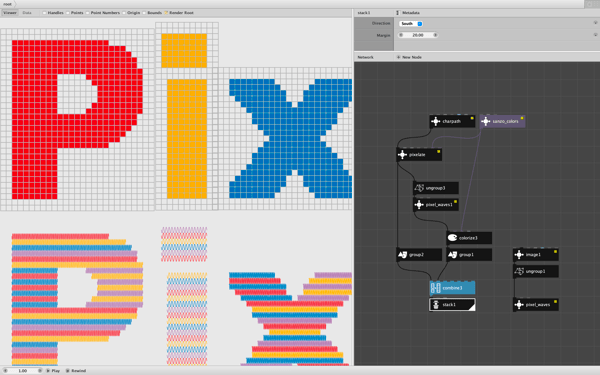Click the Play triangle icon
Viewport: 600px width, 375px height.
(x=48, y=371)
